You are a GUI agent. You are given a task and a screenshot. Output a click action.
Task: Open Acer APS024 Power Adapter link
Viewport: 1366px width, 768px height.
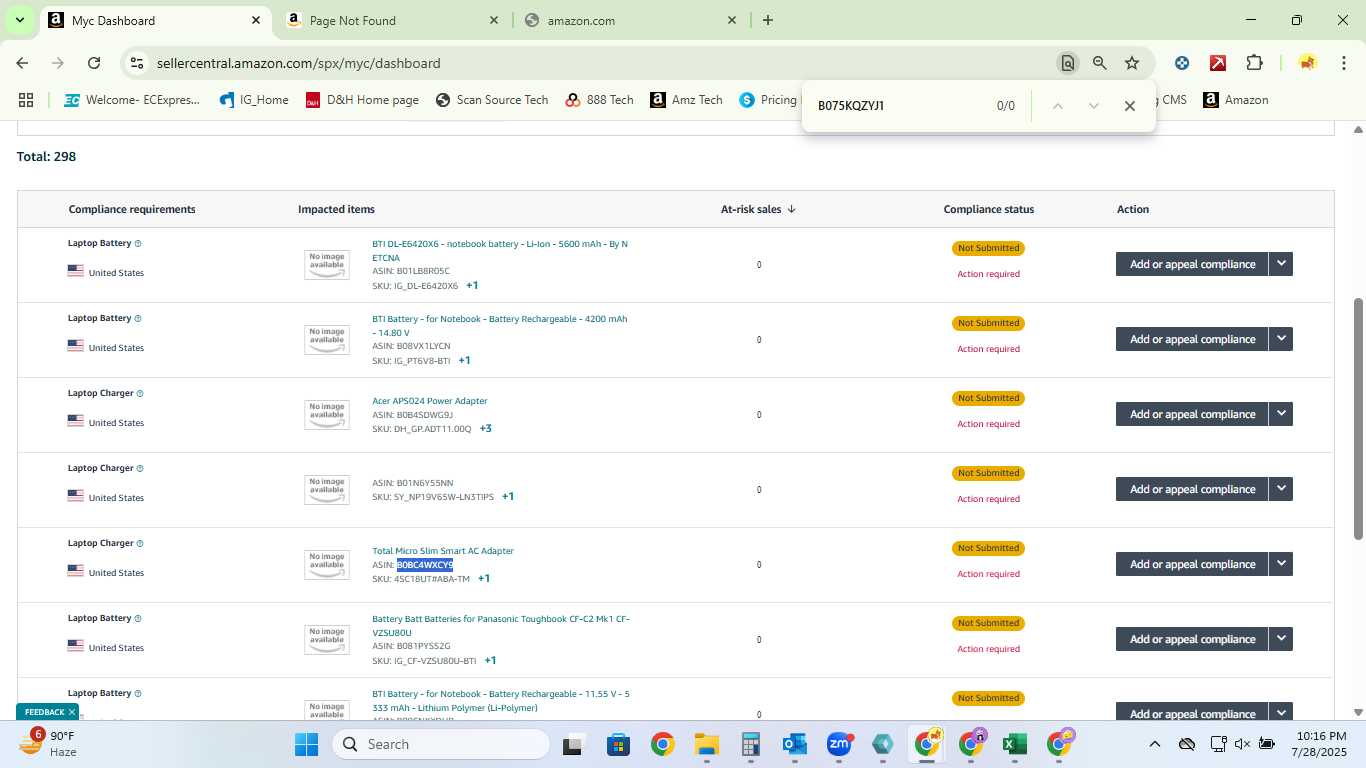pyautogui.click(x=430, y=401)
